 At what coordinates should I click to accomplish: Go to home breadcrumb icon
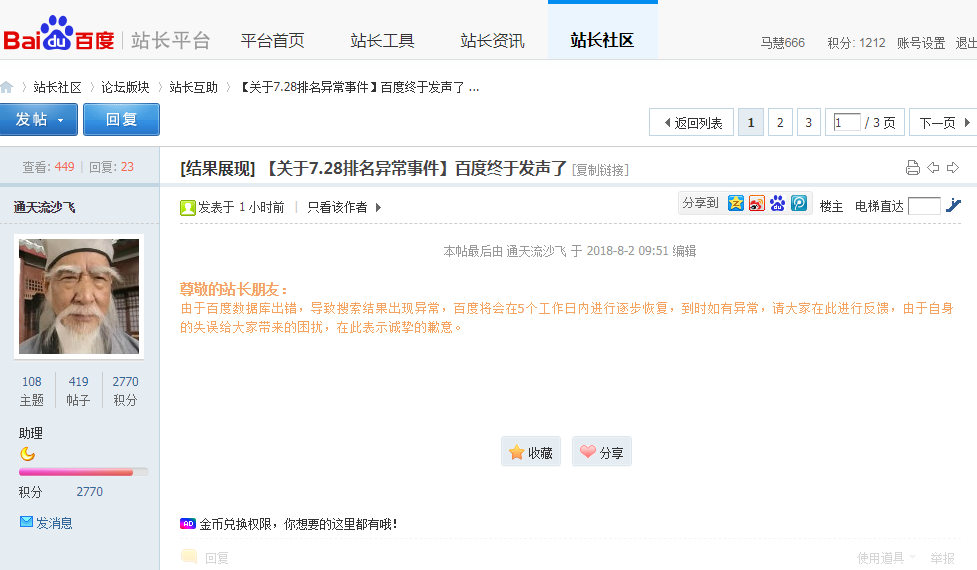click(x=7, y=87)
